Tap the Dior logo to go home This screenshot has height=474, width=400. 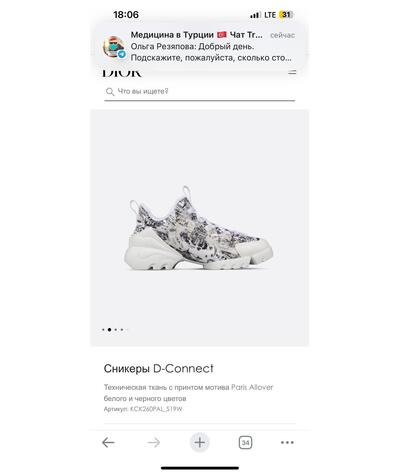pyautogui.click(x=122, y=73)
